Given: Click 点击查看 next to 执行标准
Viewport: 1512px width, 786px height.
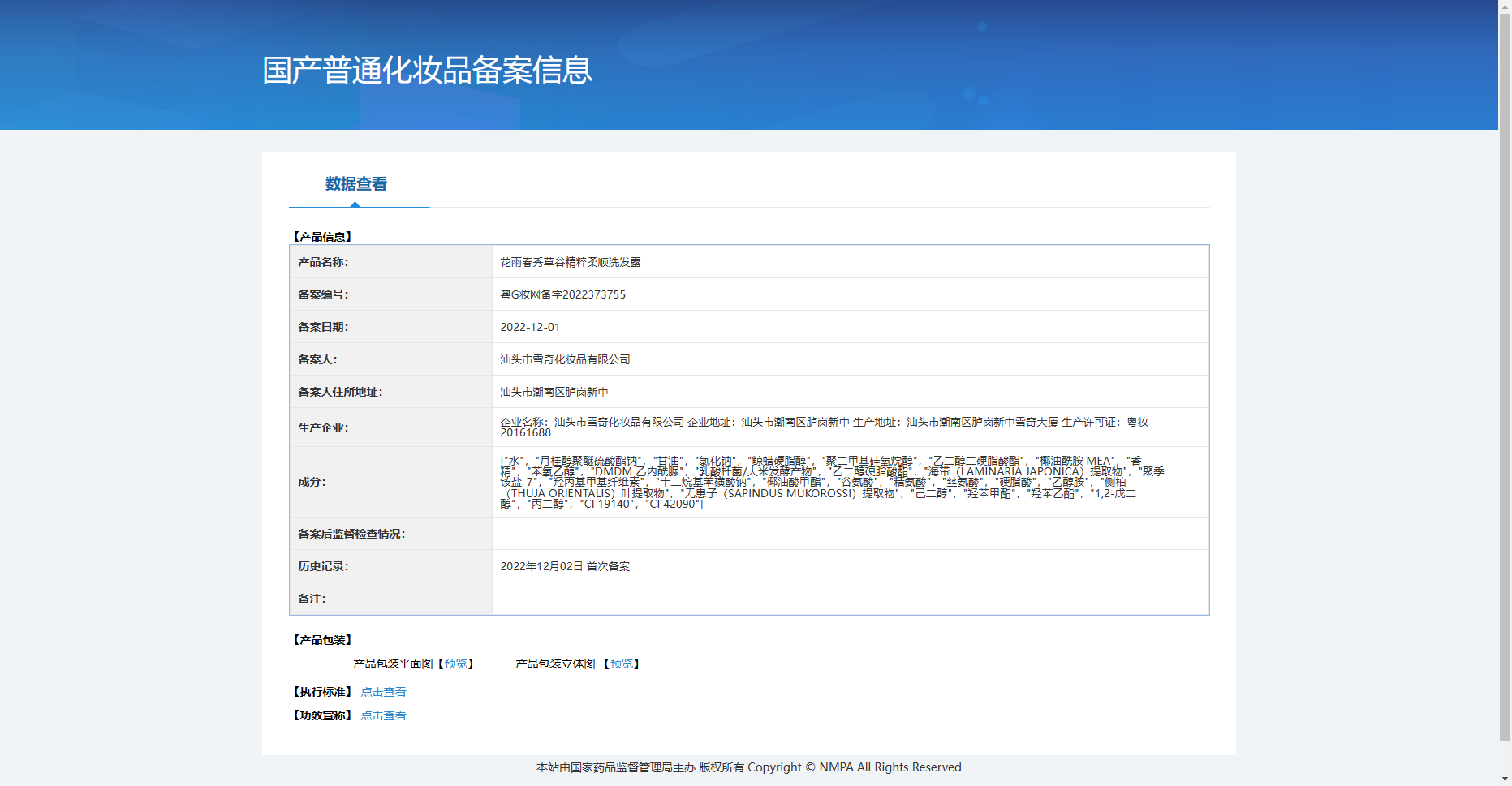Looking at the screenshot, I should click(383, 692).
